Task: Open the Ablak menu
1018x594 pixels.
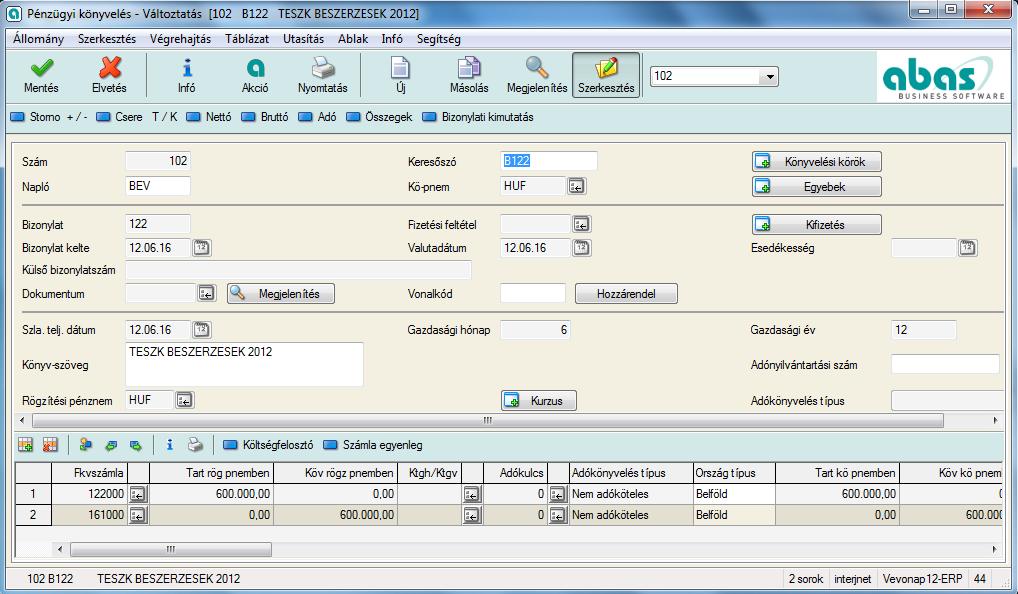Action: (x=353, y=39)
